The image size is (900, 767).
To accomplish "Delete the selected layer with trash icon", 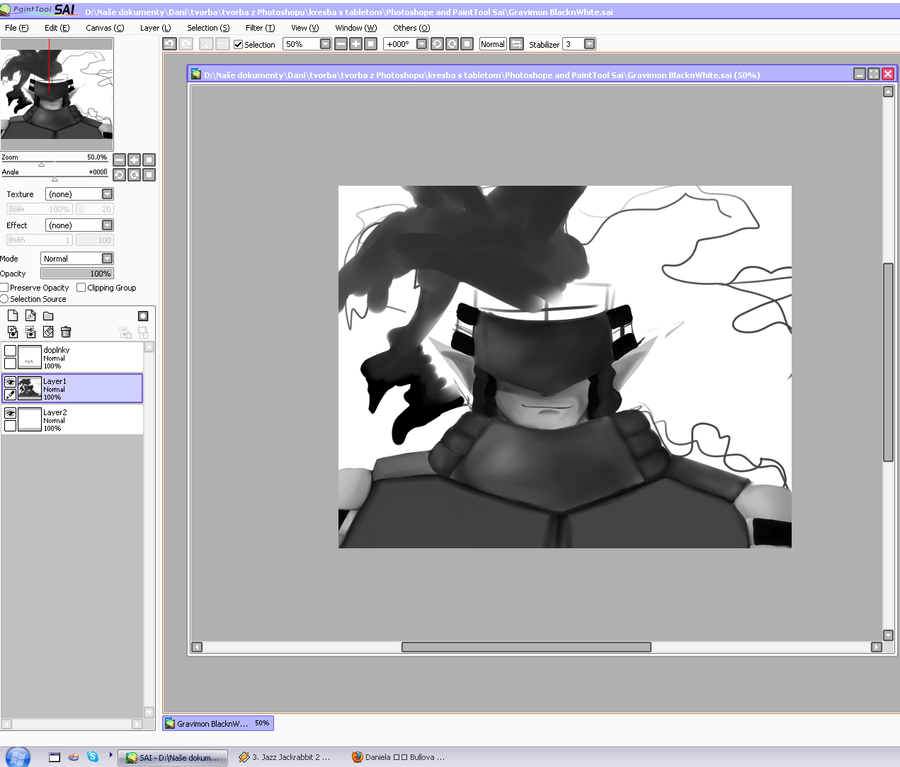I will click(x=66, y=332).
